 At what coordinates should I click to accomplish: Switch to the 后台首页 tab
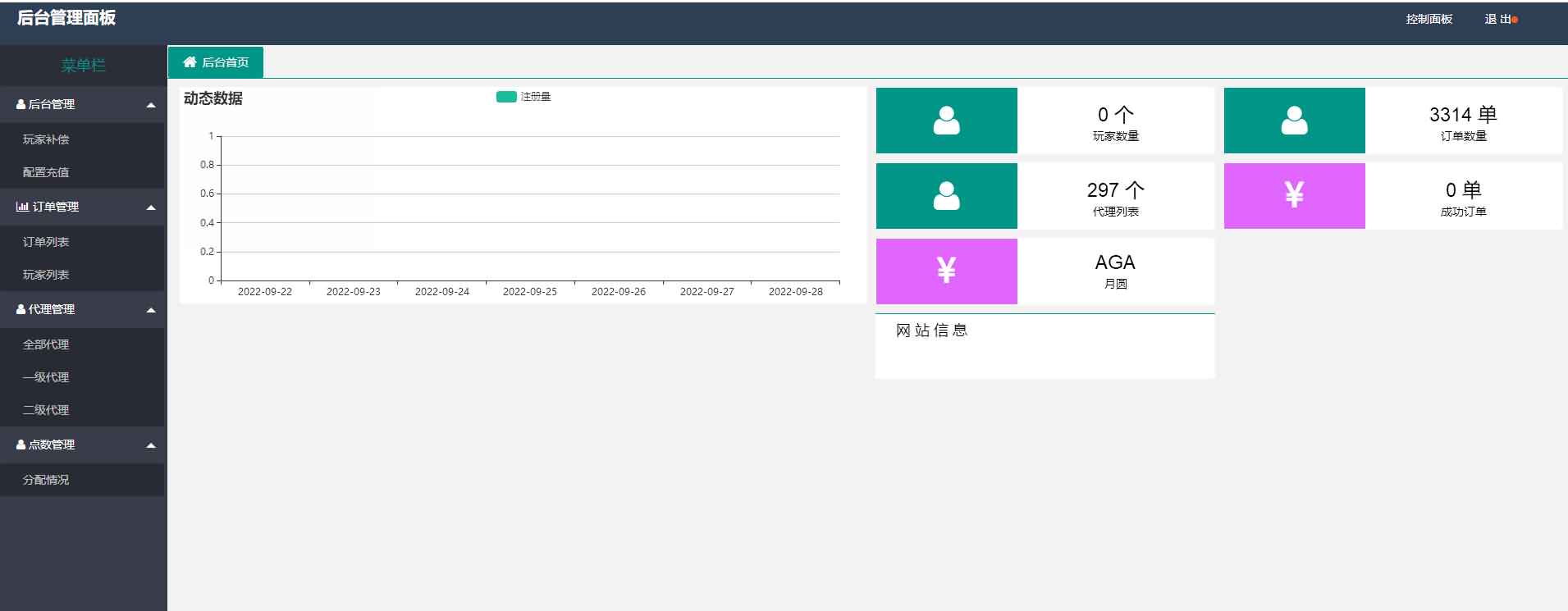216,62
